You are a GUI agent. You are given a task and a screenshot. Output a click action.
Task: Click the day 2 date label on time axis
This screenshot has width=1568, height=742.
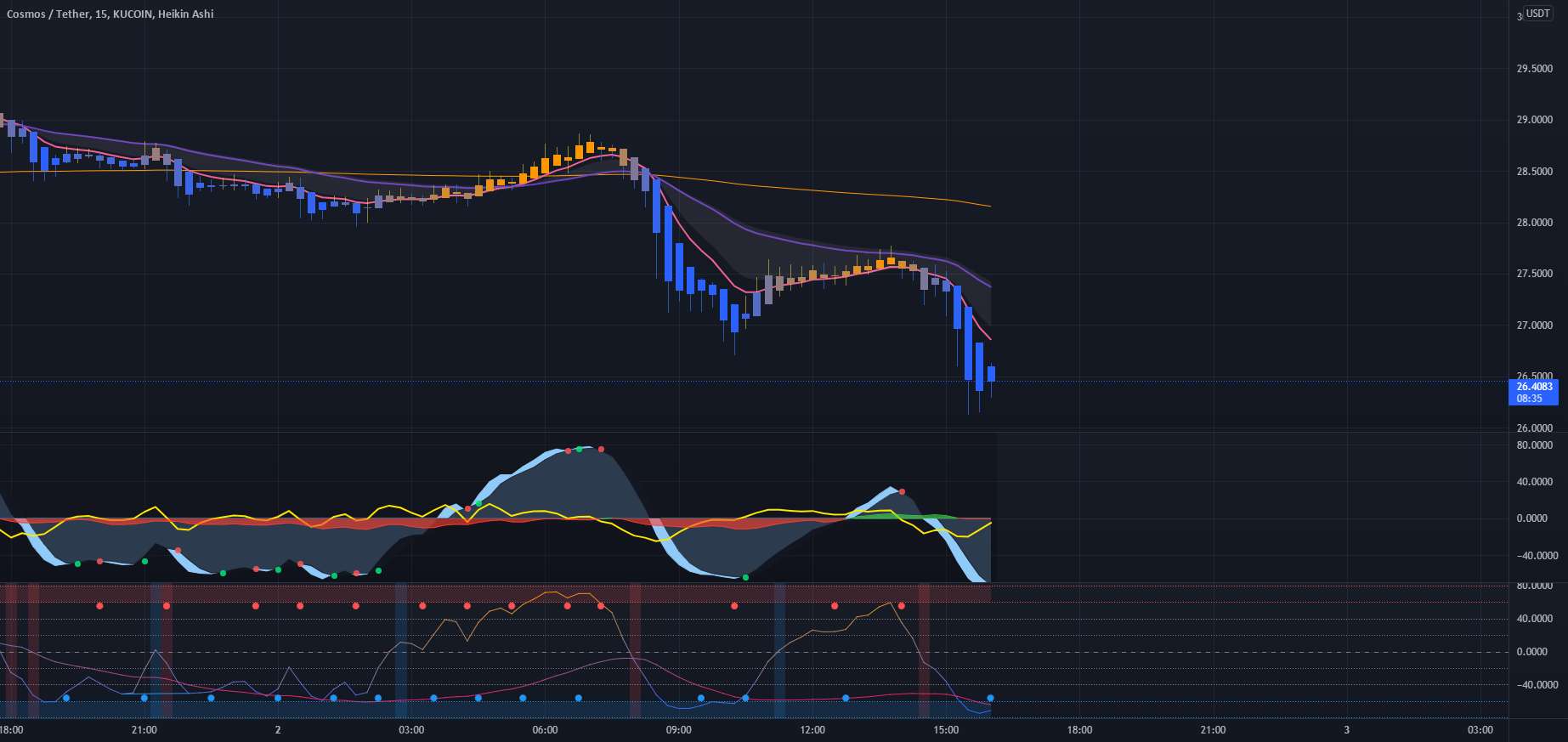click(278, 730)
